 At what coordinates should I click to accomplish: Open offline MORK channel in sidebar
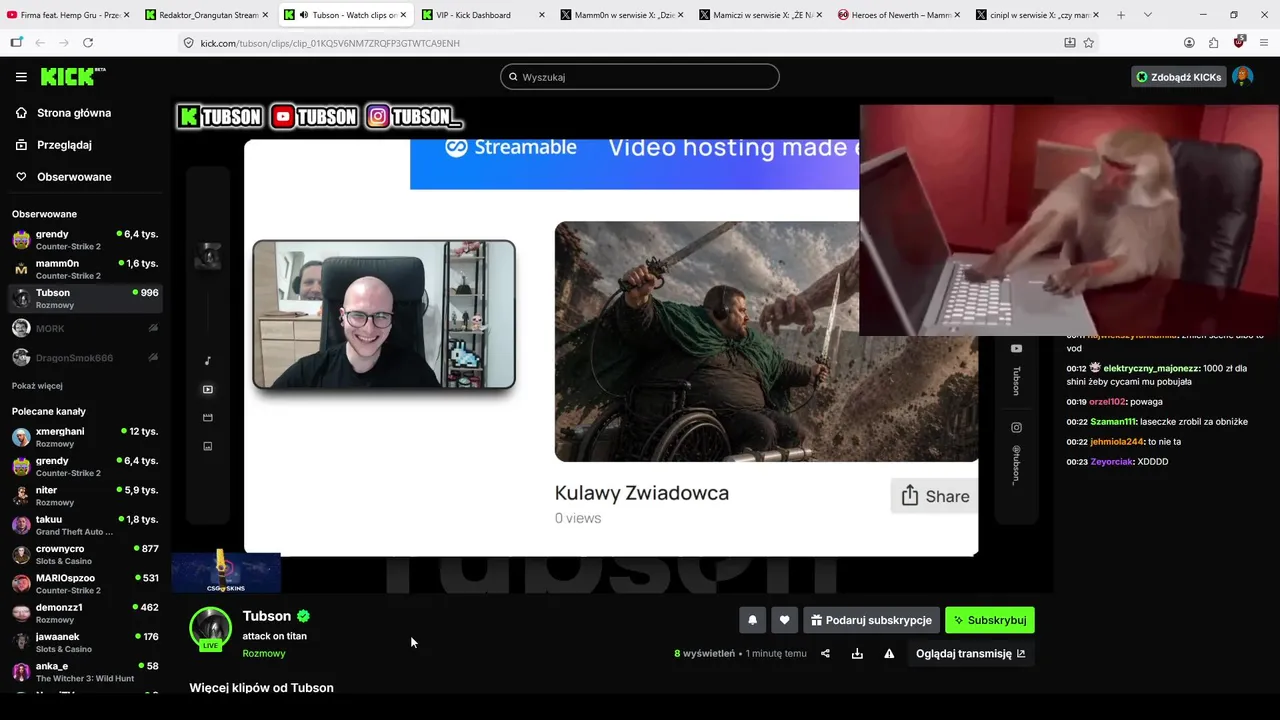pyautogui.click(x=85, y=328)
